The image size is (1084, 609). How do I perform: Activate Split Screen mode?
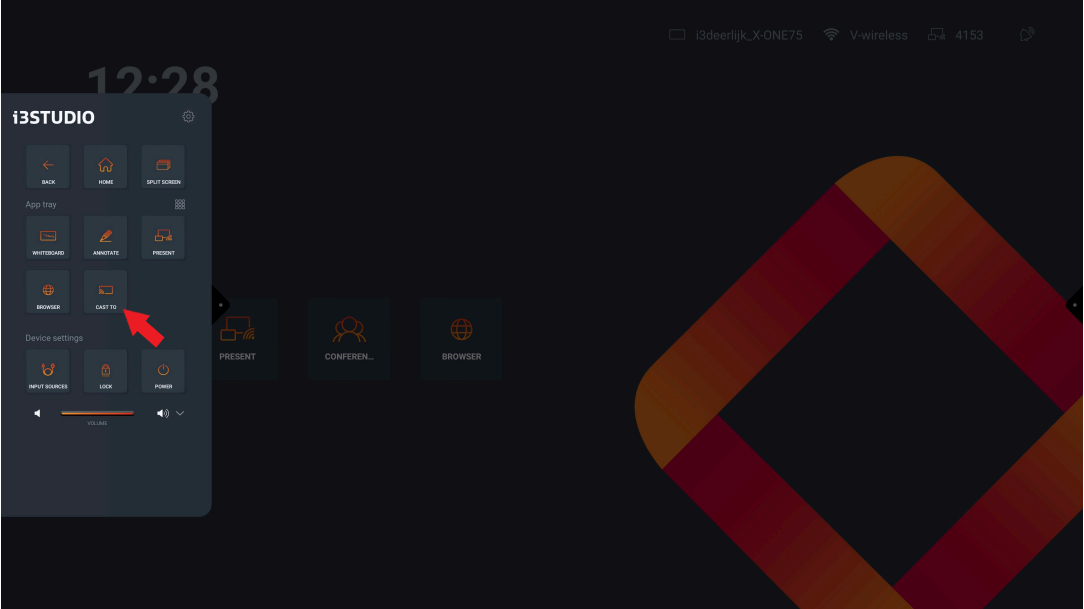[163, 167]
